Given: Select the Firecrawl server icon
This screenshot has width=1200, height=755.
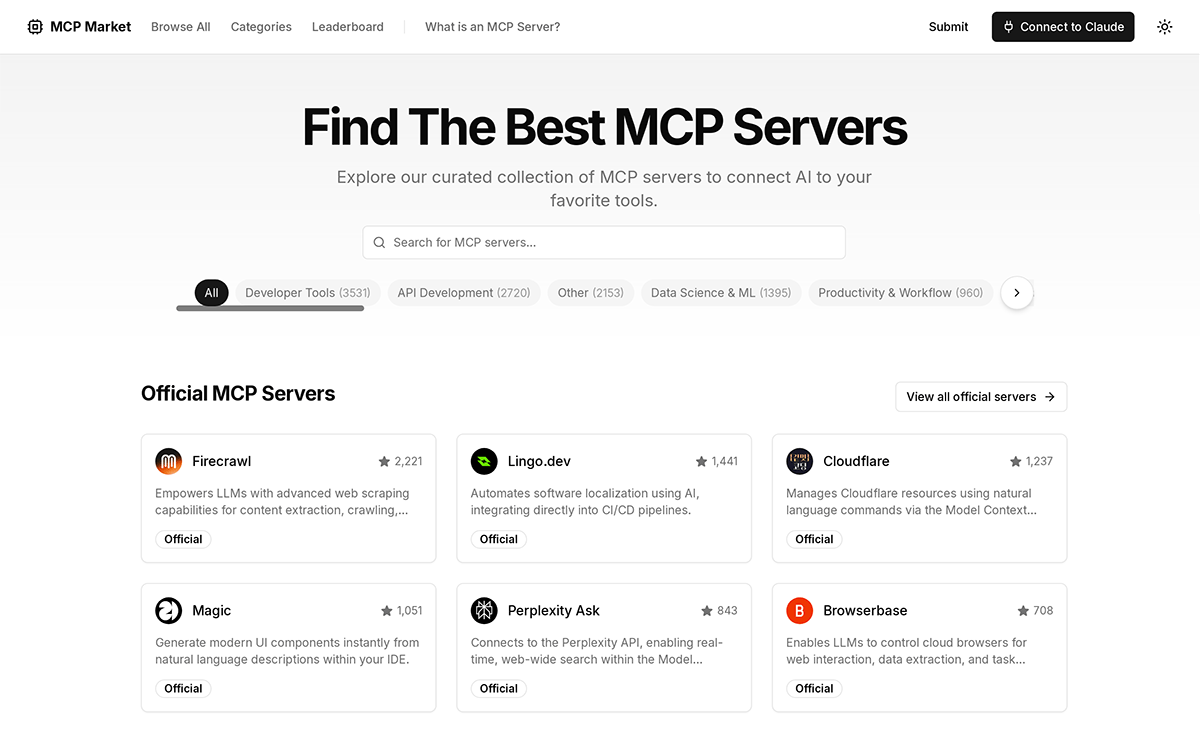Looking at the screenshot, I should point(168,461).
